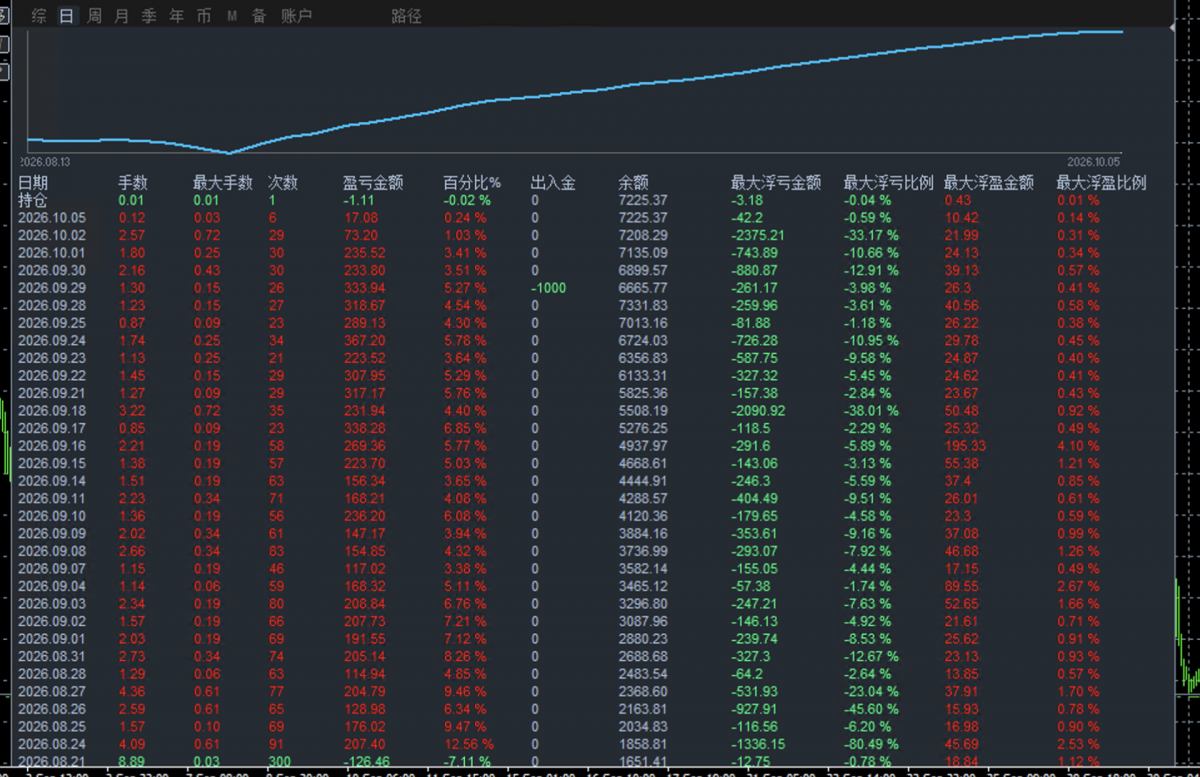Click the 12.56 % percentage value
Image resolution: width=1200 pixels, height=777 pixels.
click(x=468, y=745)
